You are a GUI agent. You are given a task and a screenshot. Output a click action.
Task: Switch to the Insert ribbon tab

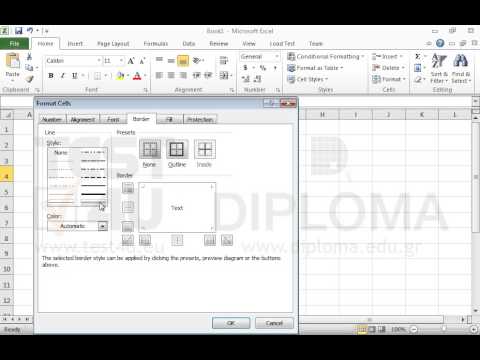tap(75, 44)
